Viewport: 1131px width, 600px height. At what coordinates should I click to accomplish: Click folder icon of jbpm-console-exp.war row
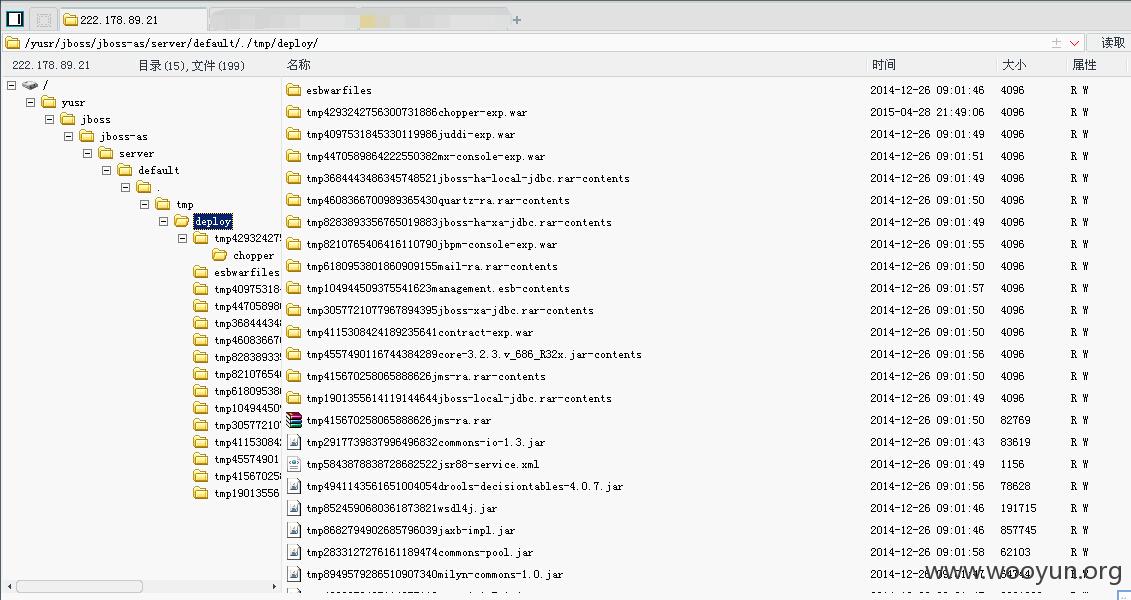294,244
